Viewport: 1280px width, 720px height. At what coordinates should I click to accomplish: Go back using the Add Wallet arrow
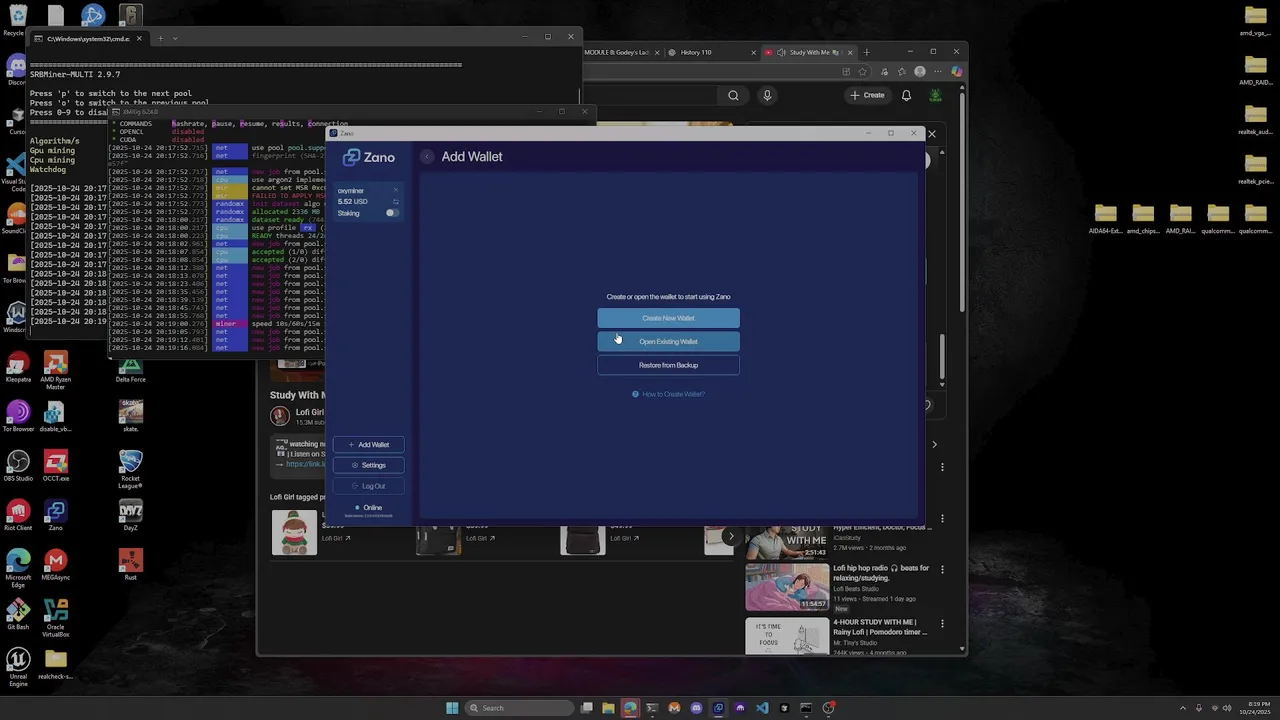pyautogui.click(x=427, y=156)
